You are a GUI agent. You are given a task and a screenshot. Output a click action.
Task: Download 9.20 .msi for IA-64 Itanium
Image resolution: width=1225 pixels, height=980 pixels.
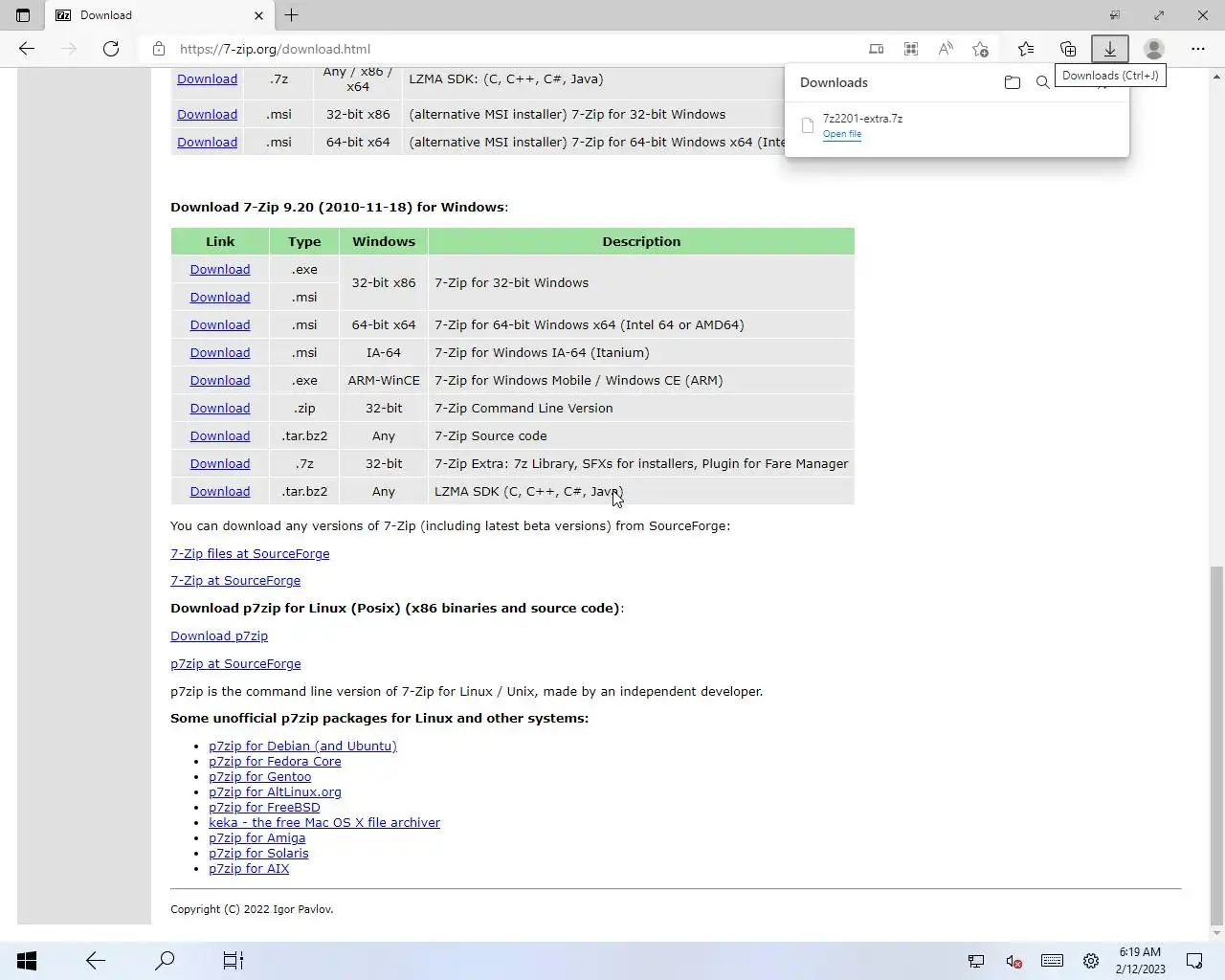point(220,352)
